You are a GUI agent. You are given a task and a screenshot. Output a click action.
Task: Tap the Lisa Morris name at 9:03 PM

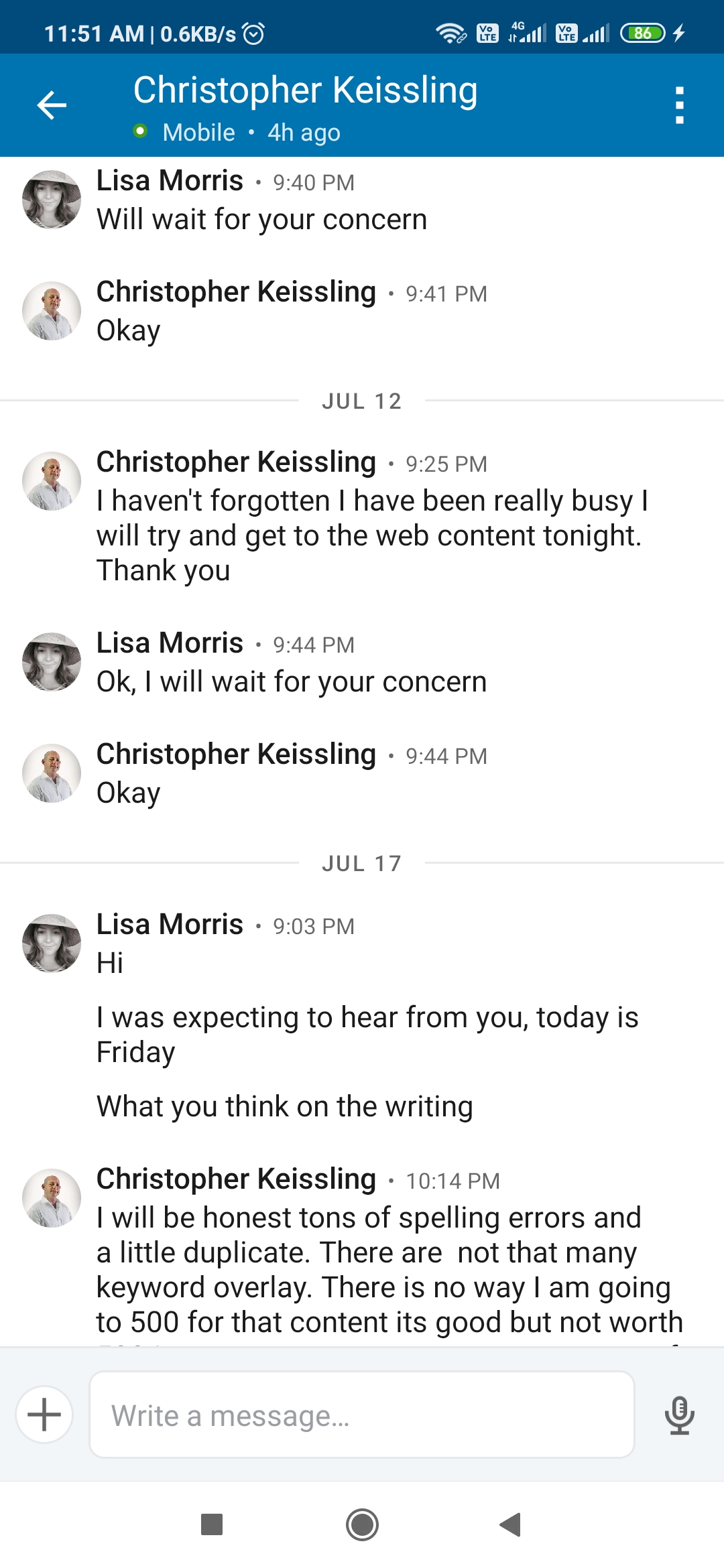(170, 924)
